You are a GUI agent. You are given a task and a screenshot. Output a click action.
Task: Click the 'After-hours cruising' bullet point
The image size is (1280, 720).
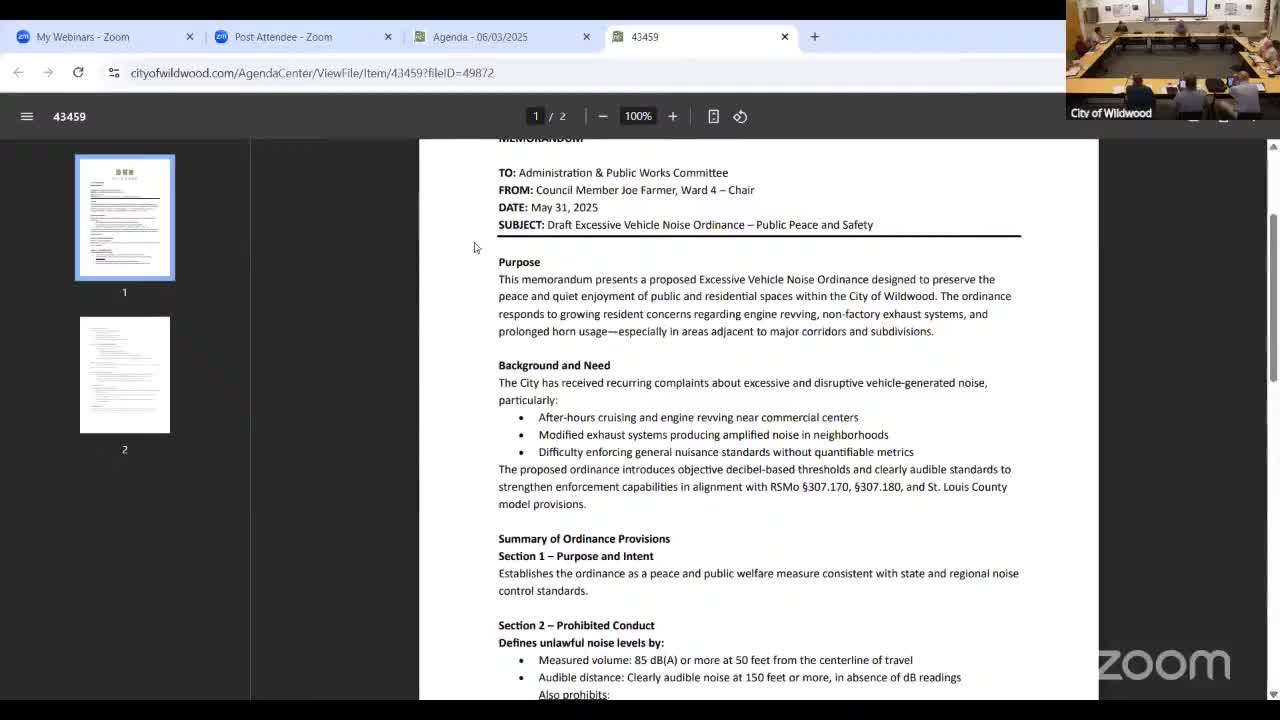point(698,417)
